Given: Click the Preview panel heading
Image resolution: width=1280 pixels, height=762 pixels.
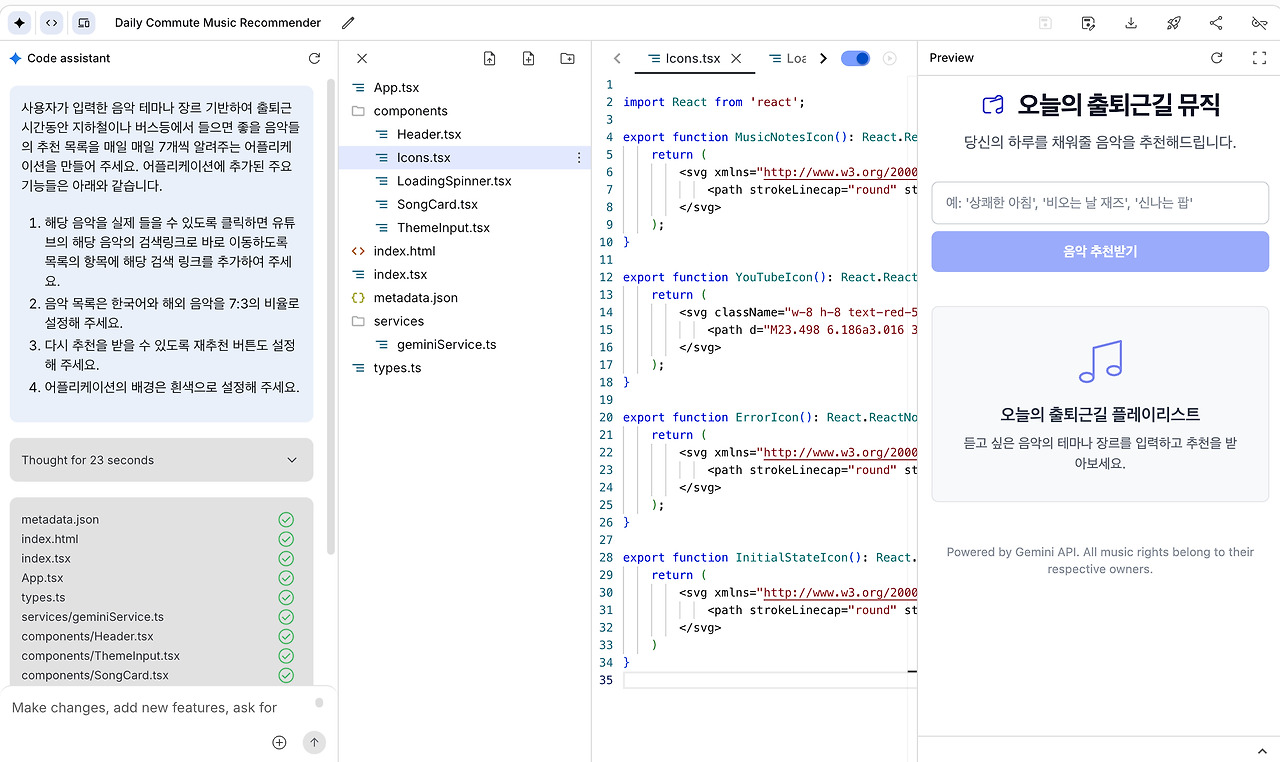Looking at the screenshot, I should (951, 58).
